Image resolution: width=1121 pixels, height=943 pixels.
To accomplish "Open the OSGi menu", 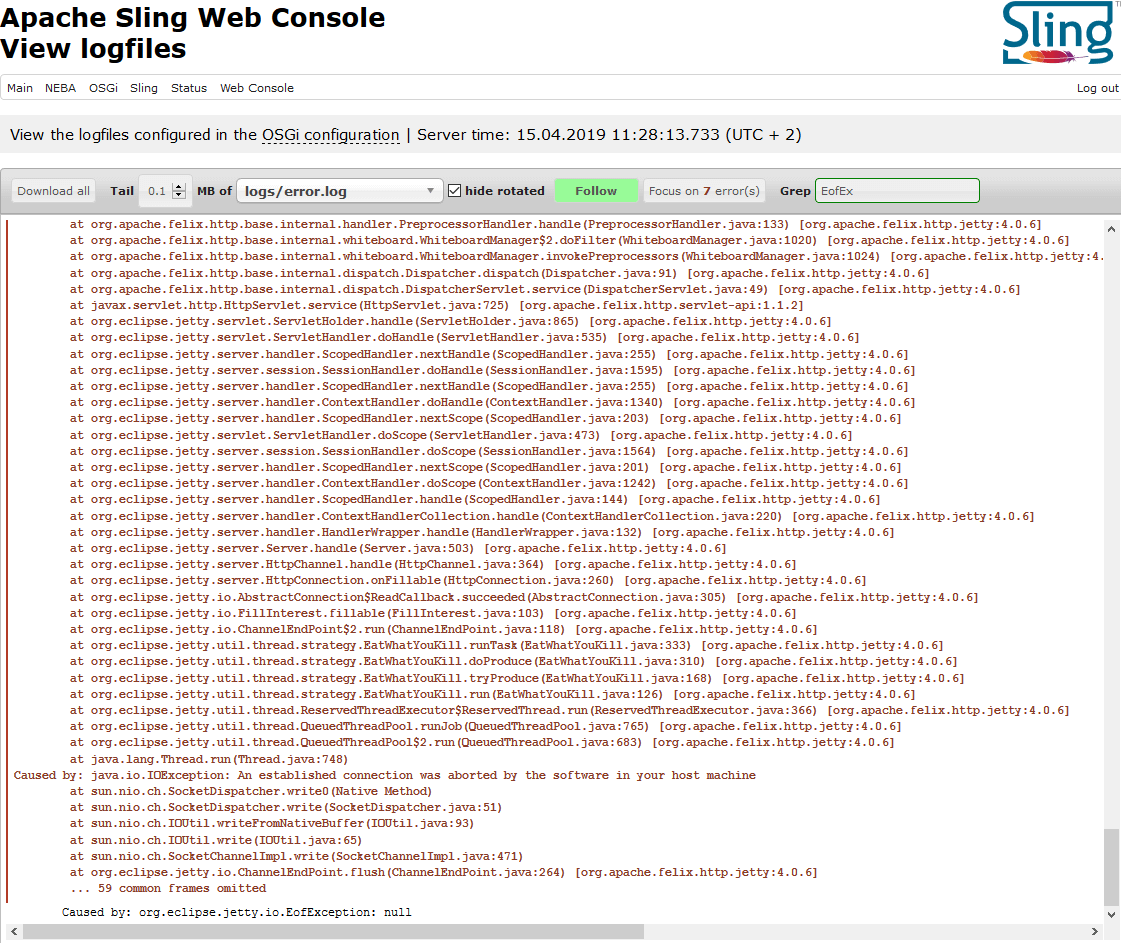I will [x=103, y=88].
